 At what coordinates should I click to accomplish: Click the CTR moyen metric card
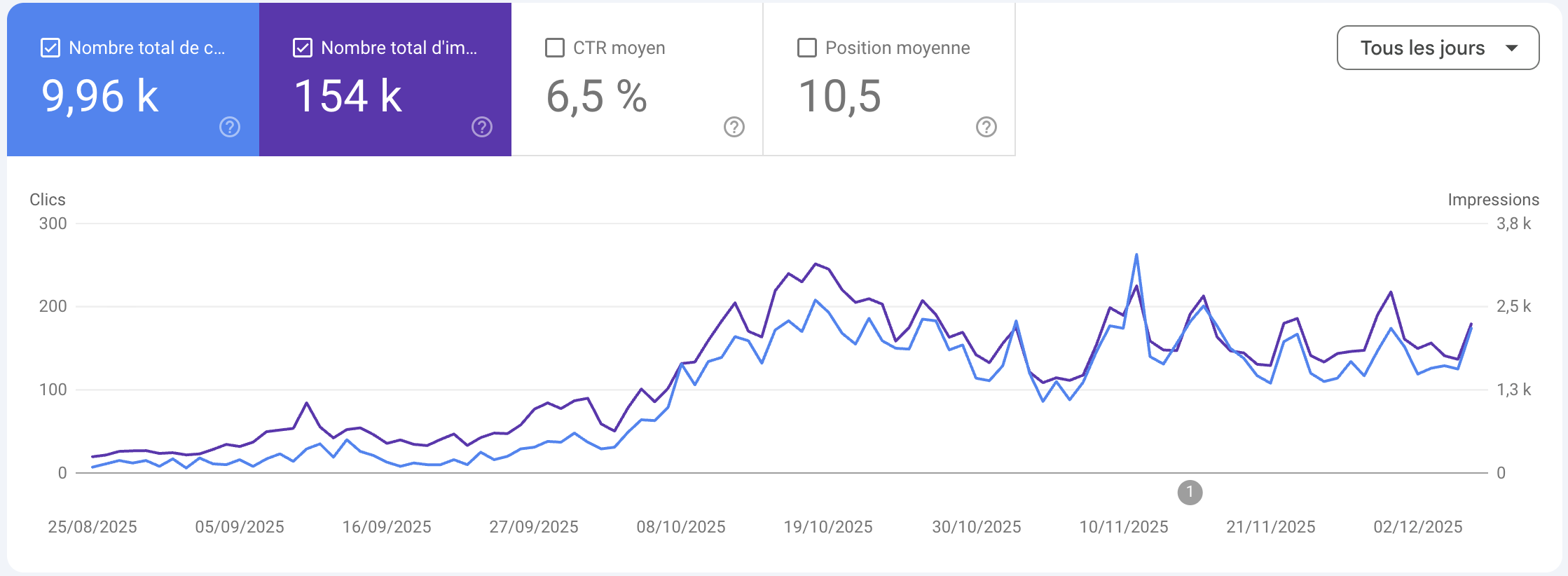(636, 77)
